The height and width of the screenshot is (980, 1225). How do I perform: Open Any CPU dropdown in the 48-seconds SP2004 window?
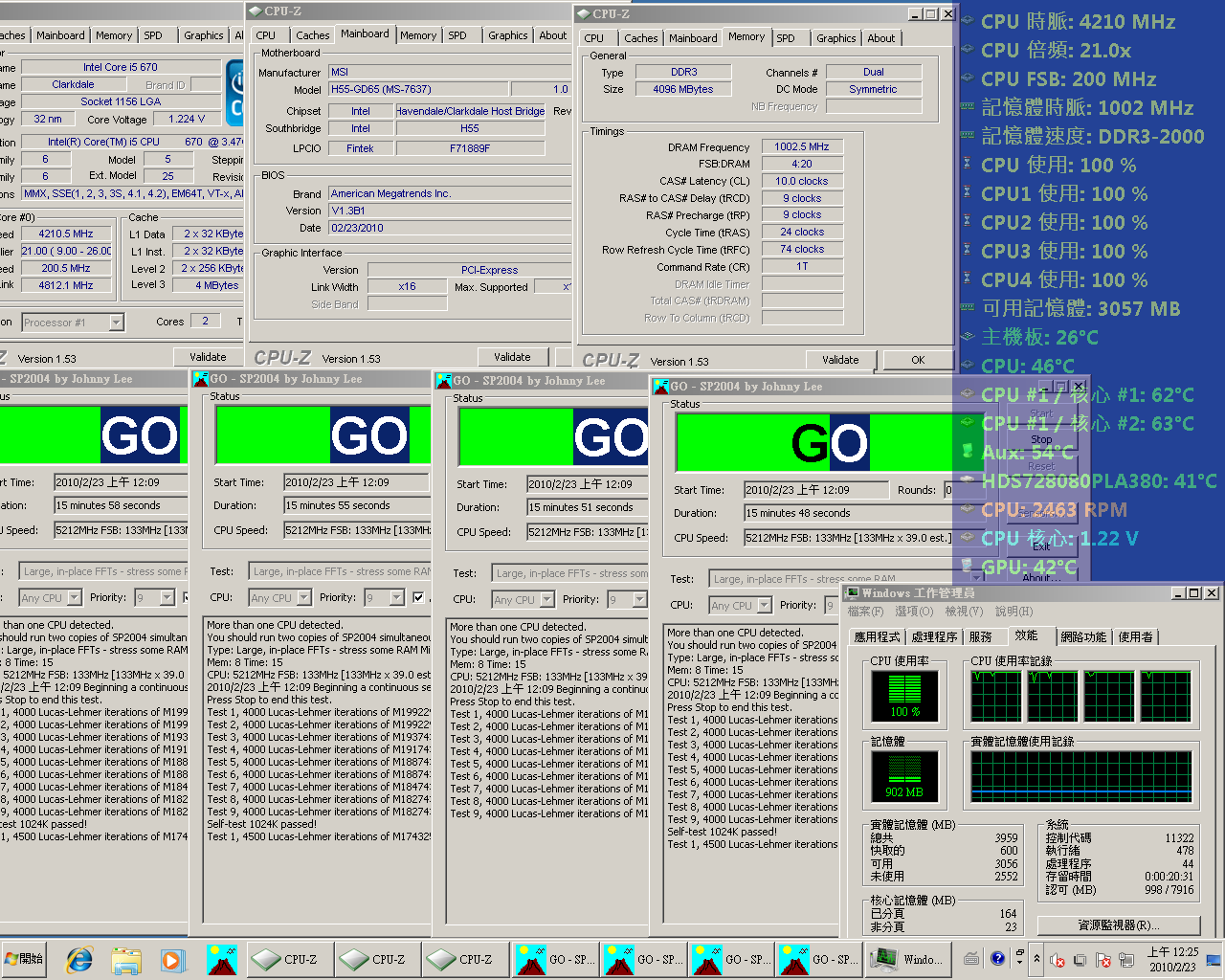click(764, 605)
